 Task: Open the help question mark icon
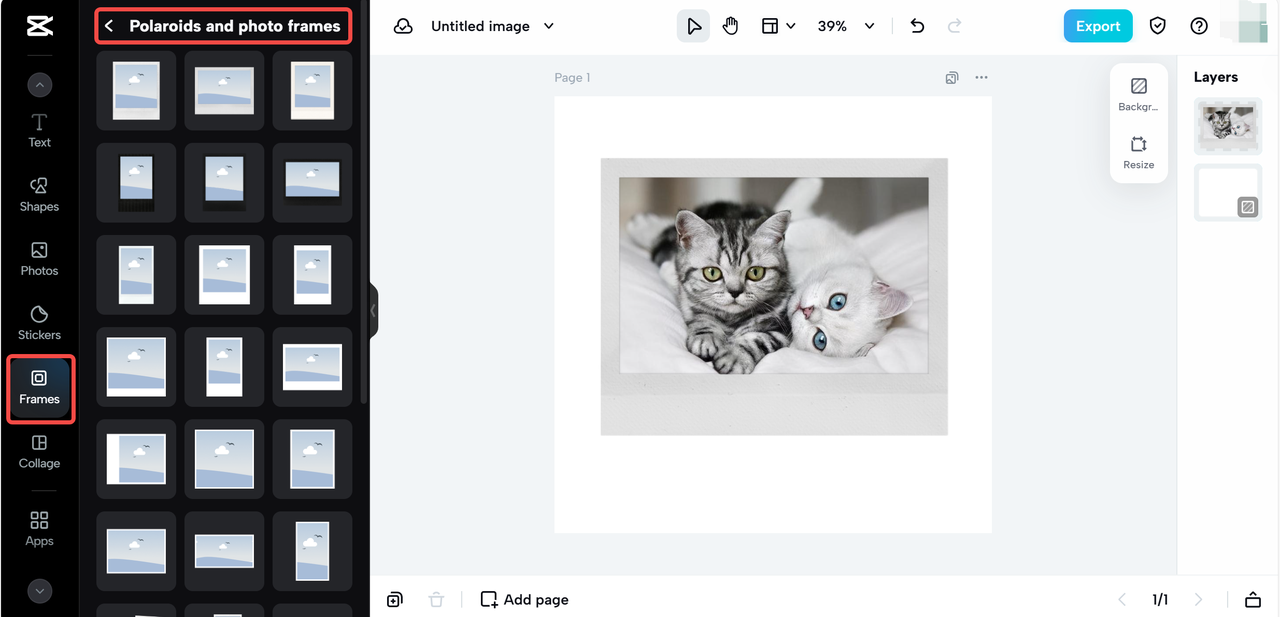(x=1199, y=26)
